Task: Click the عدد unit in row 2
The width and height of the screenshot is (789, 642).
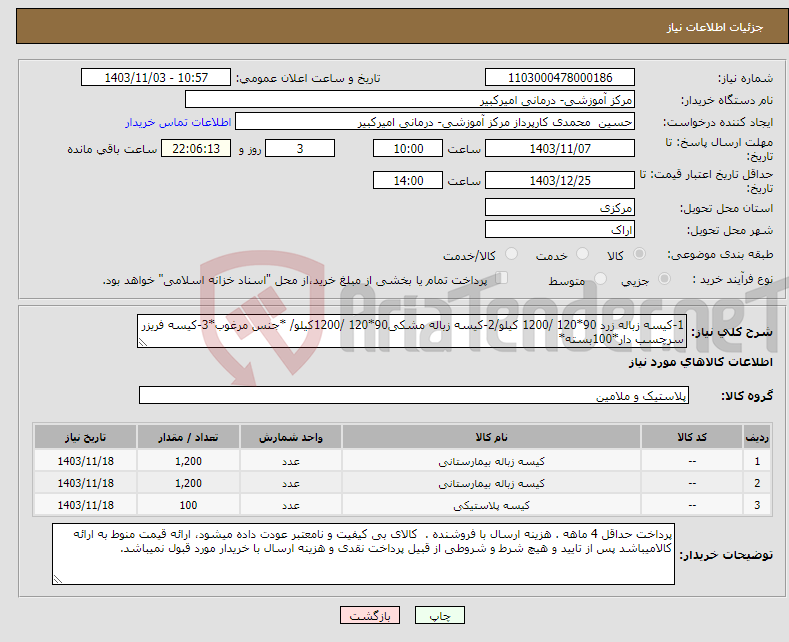Action: (x=291, y=483)
